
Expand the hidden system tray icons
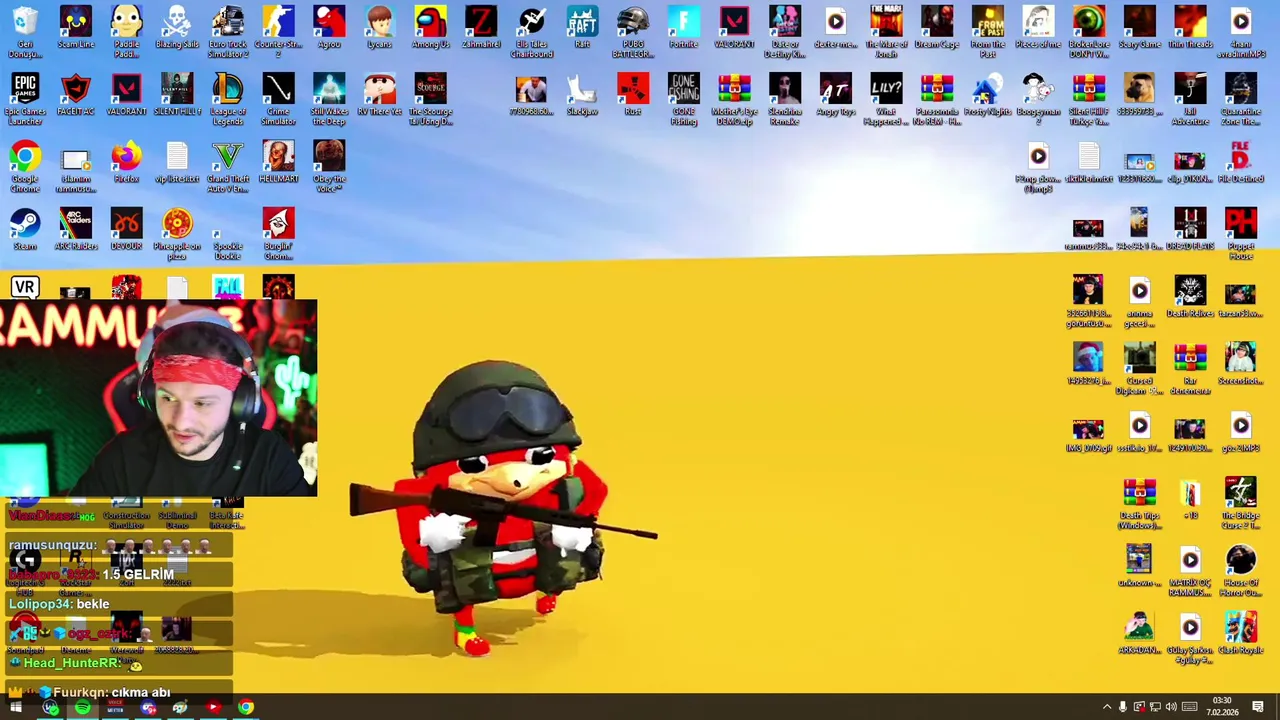coord(1106,707)
